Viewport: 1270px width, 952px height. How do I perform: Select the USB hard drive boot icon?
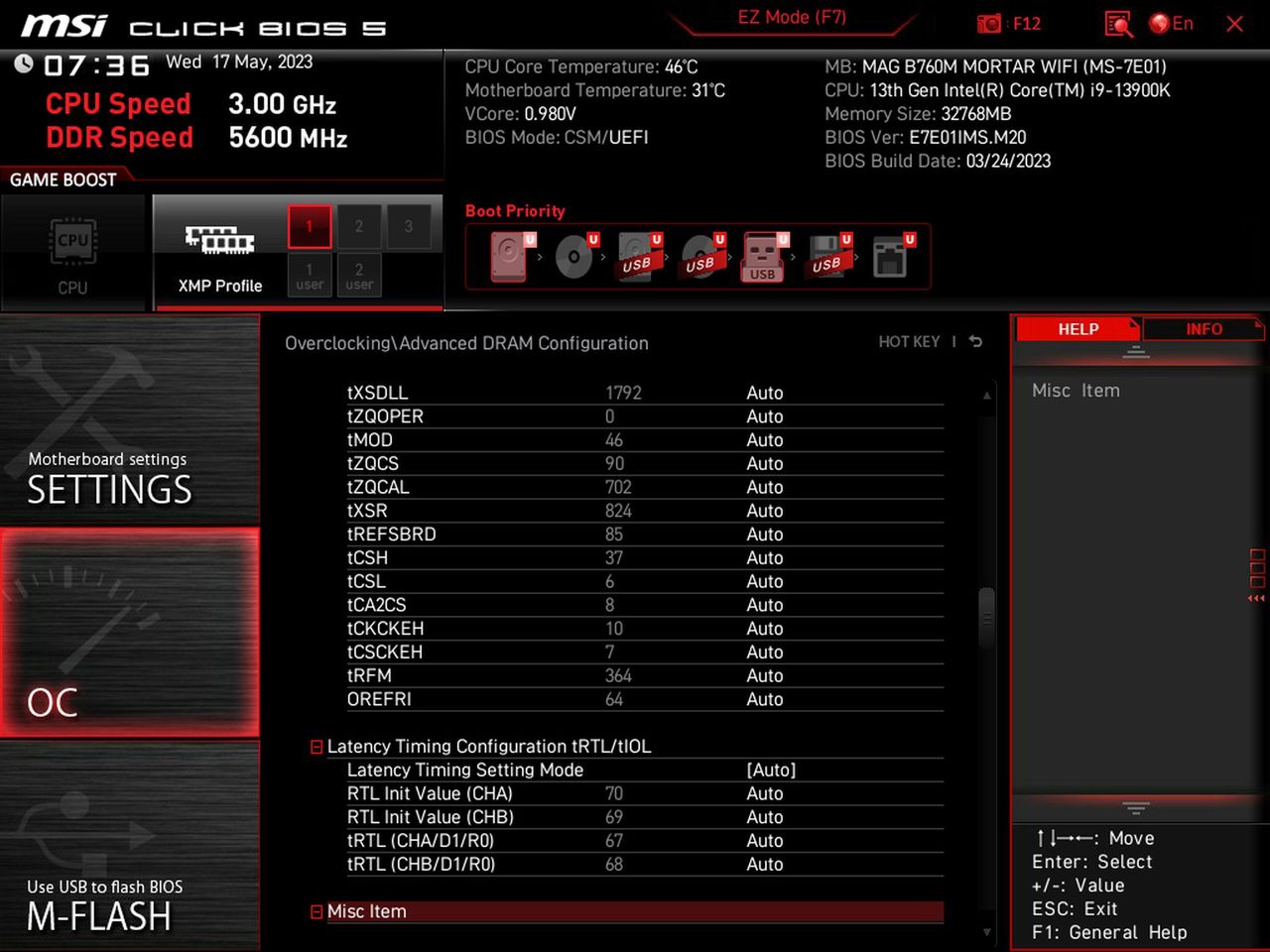(639, 257)
